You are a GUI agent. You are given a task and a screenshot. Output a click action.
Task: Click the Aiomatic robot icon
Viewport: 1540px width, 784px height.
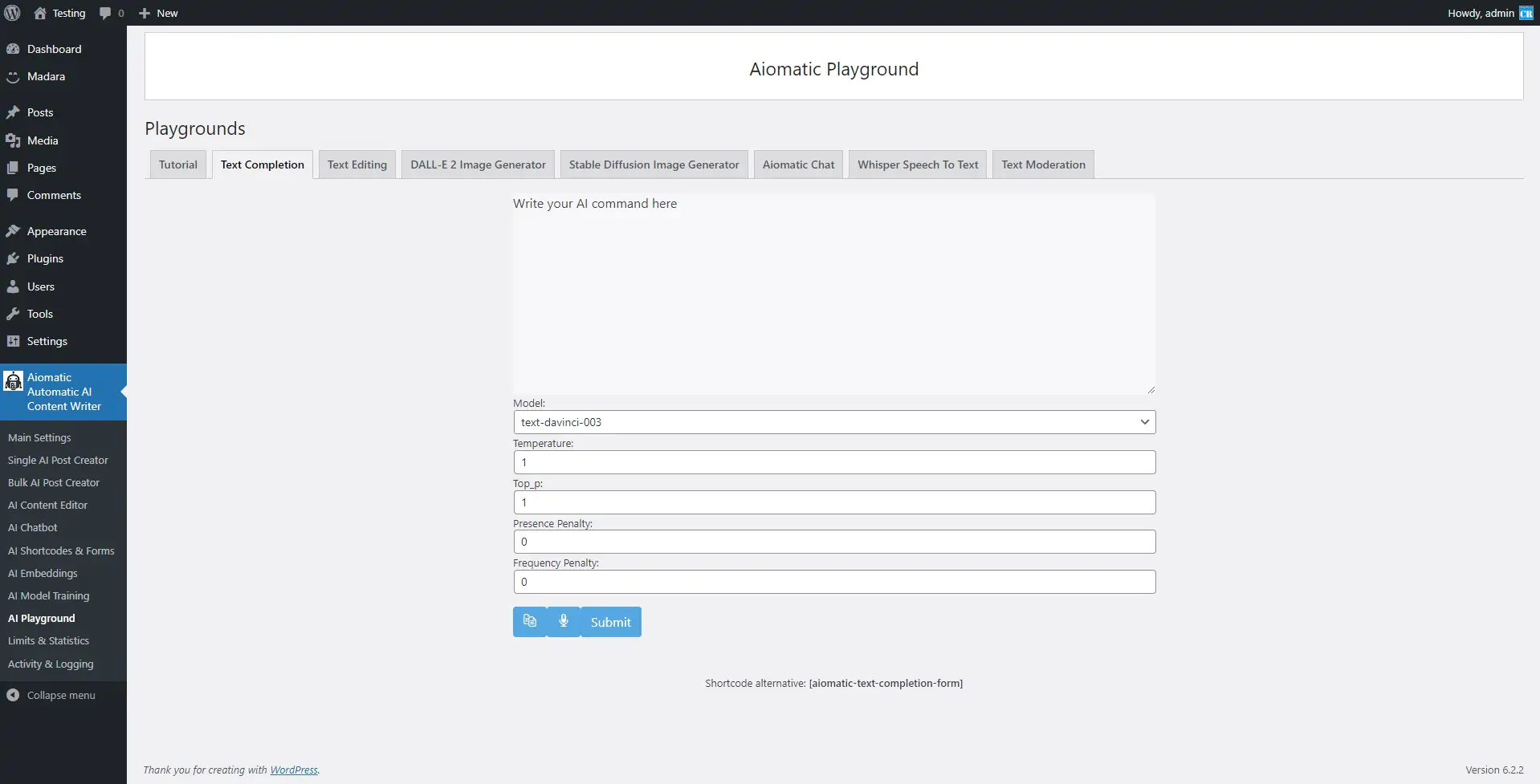(14, 380)
